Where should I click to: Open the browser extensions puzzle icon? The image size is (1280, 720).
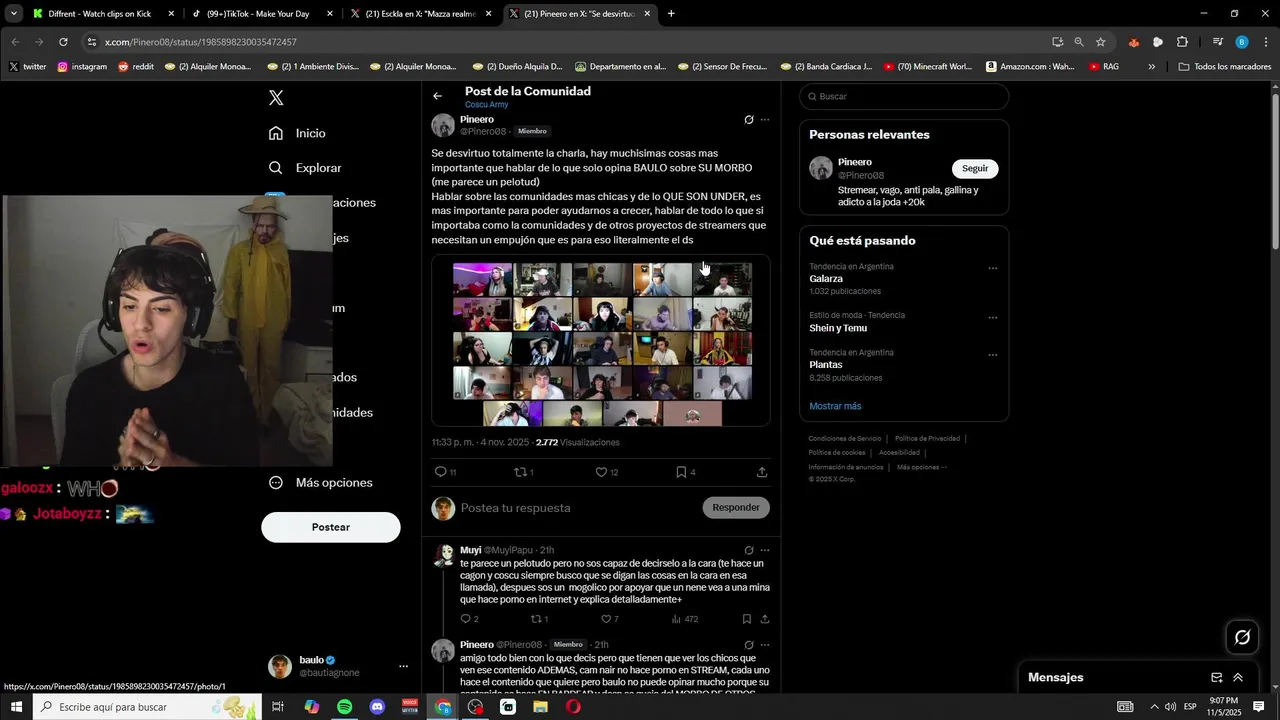coord(1182,42)
